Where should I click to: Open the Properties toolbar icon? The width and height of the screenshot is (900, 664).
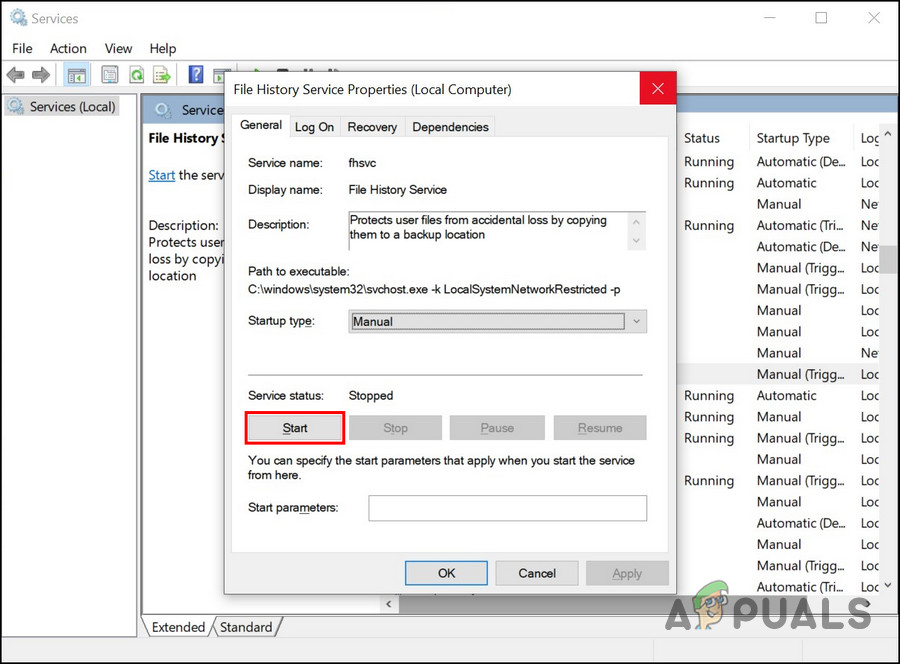click(109, 75)
